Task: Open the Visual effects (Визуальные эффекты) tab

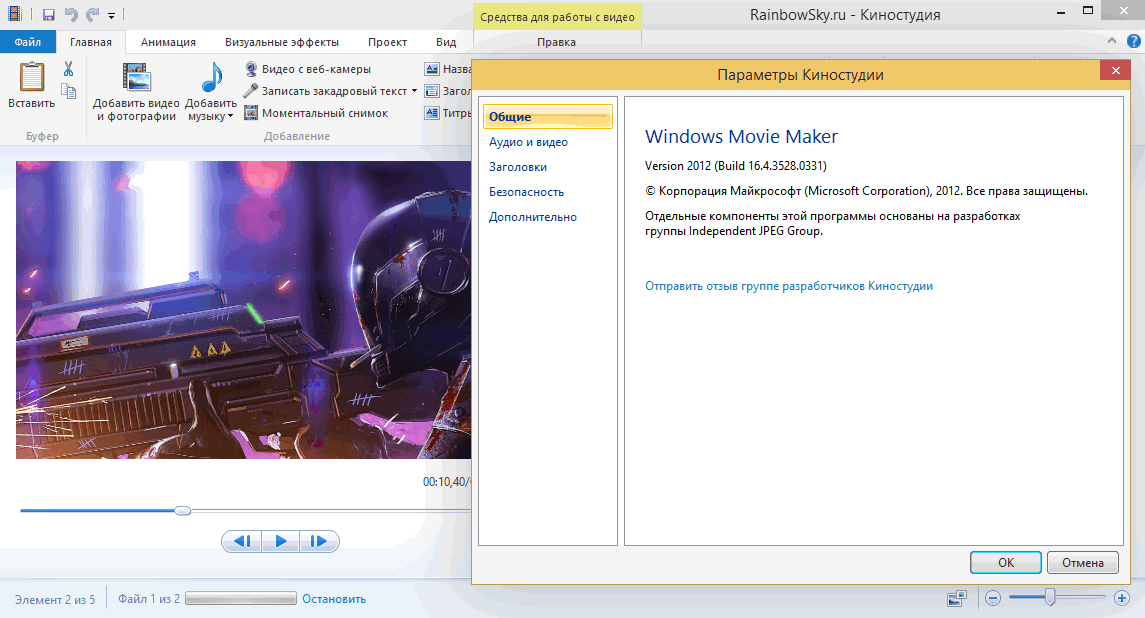Action: point(282,42)
